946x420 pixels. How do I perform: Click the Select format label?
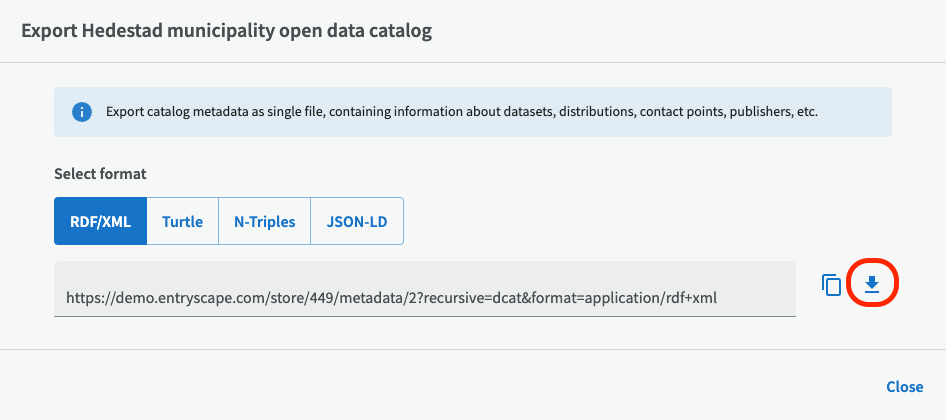tap(100, 174)
